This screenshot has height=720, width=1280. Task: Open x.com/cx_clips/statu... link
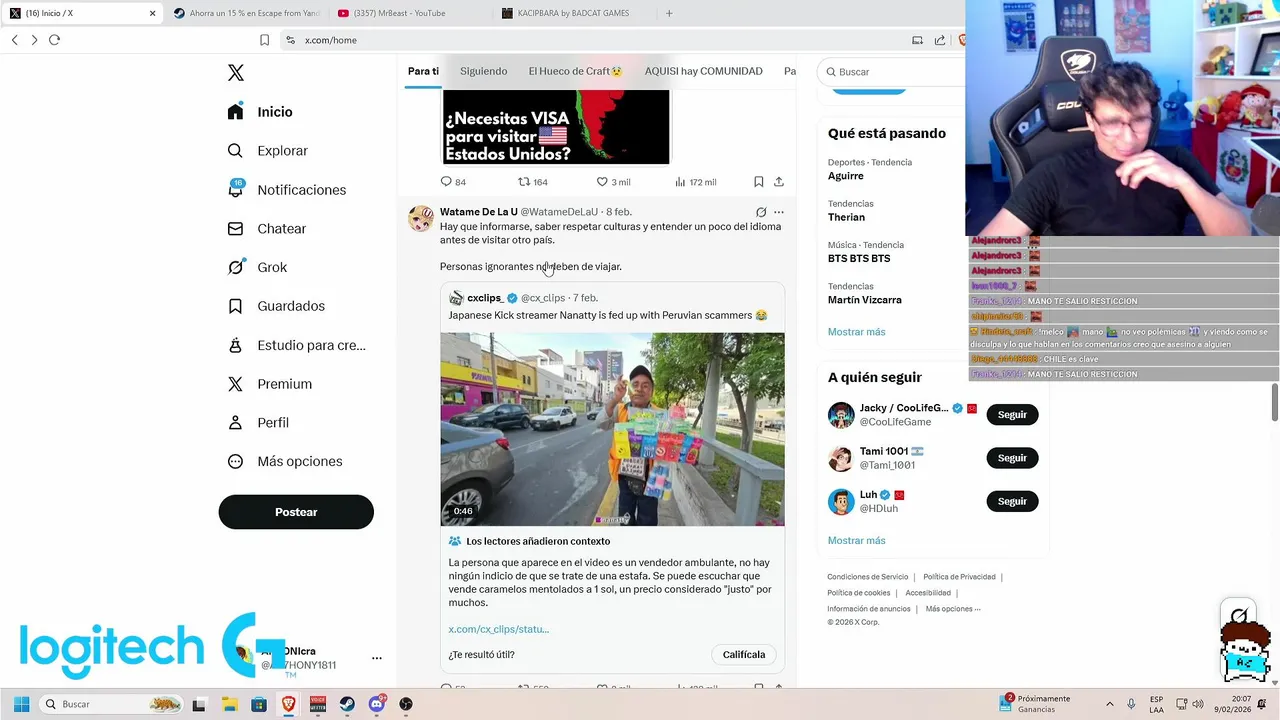tap(498, 629)
